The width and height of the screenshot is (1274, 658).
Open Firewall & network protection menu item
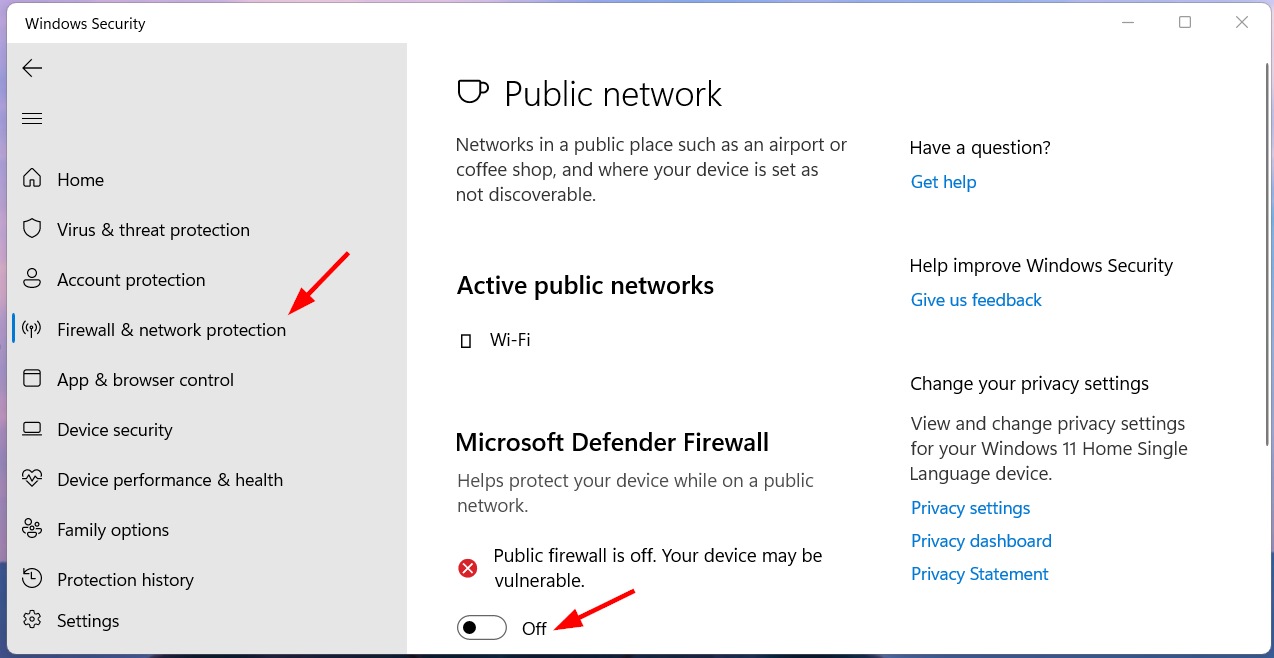(x=171, y=330)
